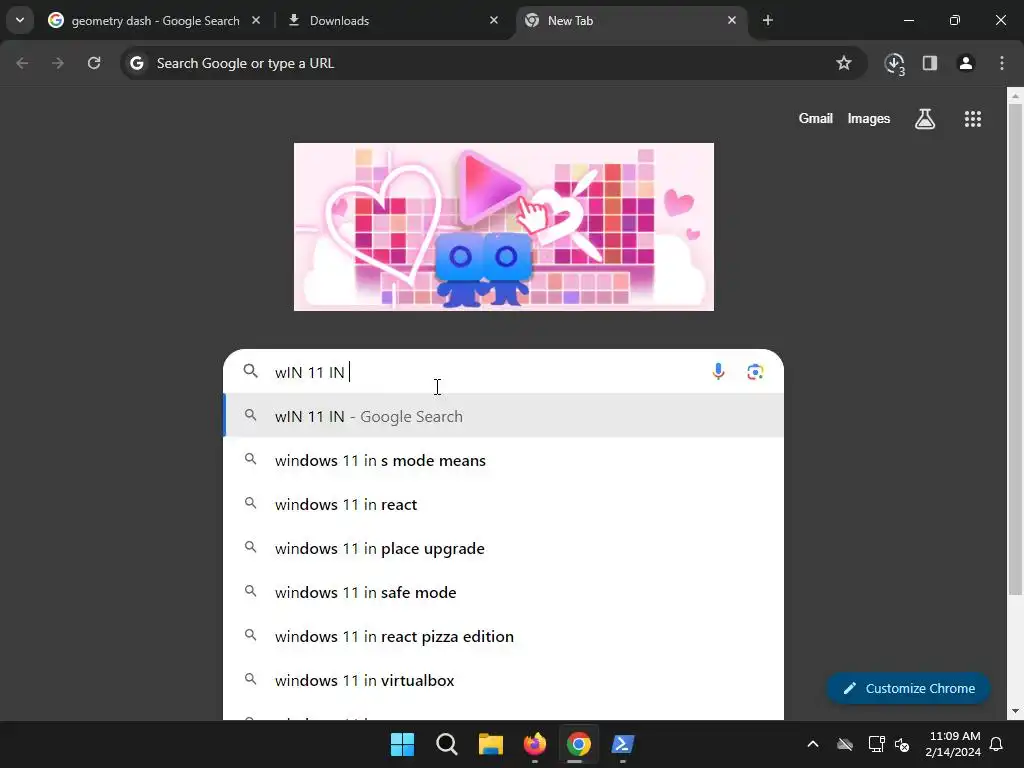This screenshot has height=768, width=1024.
Task: Switch to the geometry dash Google Search tab
Action: coord(155,20)
